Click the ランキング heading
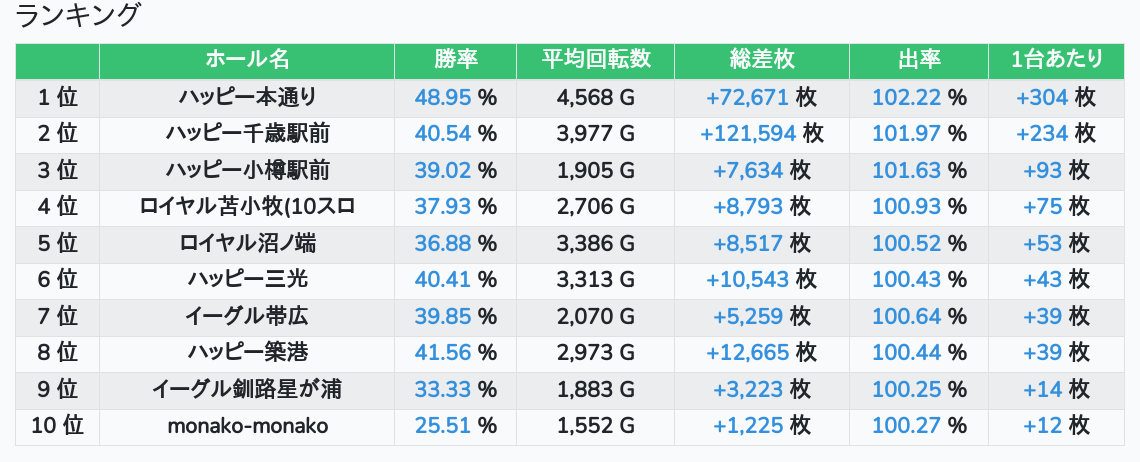 [x=79, y=16]
